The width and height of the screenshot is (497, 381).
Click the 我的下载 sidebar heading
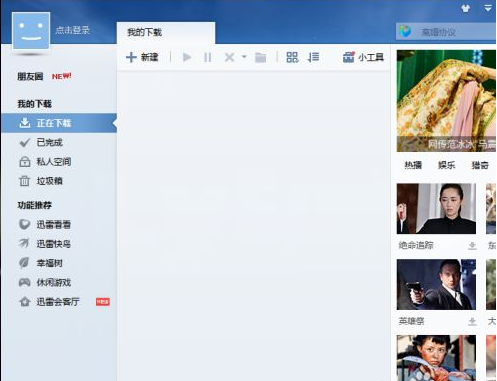[34, 104]
